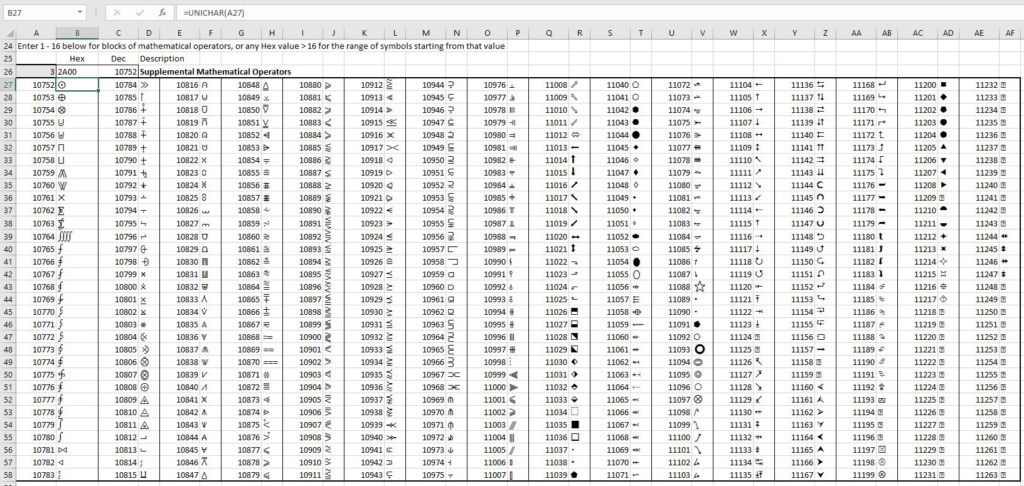Click the Insert Function fx icon
The width and height of the screenshot is (1024, 486).
click(x=162, y=12)
